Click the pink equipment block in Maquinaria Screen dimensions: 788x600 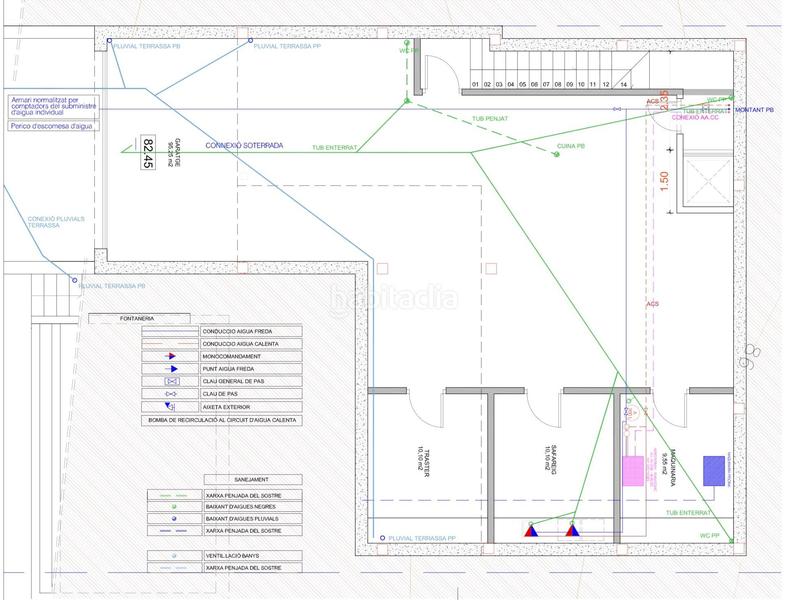click(x=633, y=469)
